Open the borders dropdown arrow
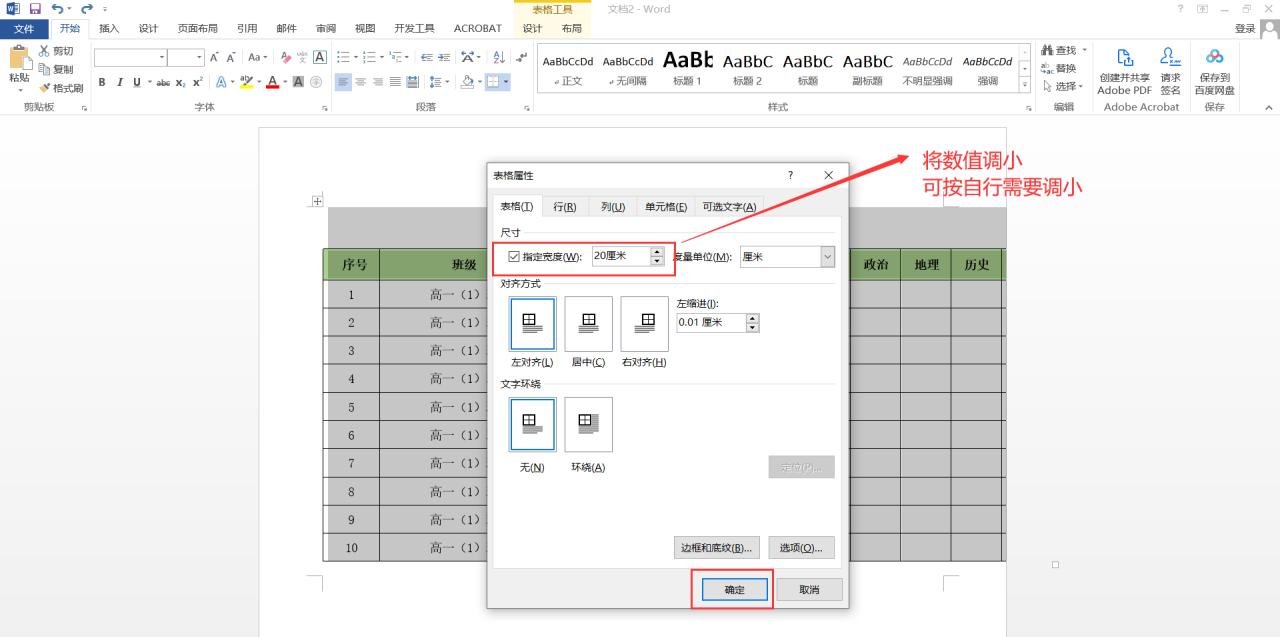Screen dimensions: 1280x637 (x=506, y=82)
